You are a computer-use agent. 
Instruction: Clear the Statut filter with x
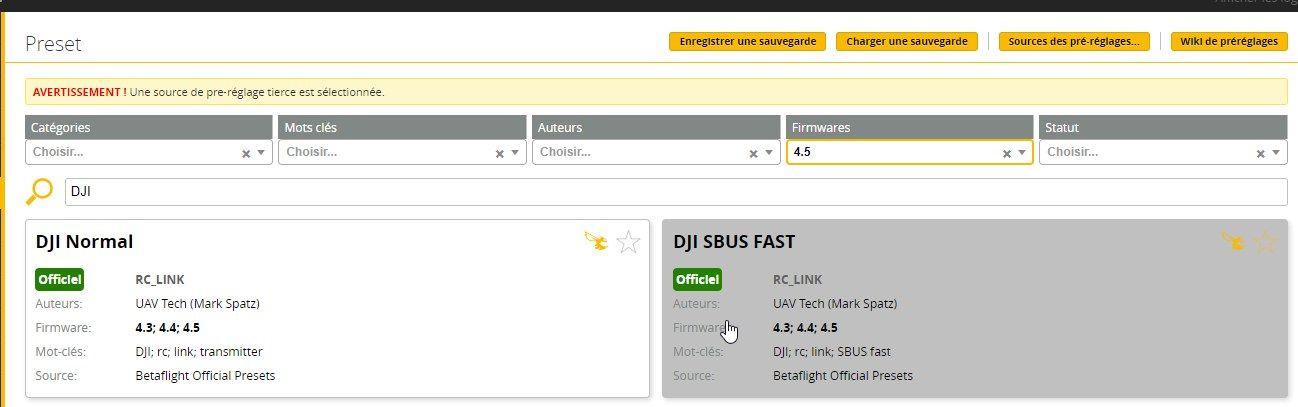[x=1261, y=153]
